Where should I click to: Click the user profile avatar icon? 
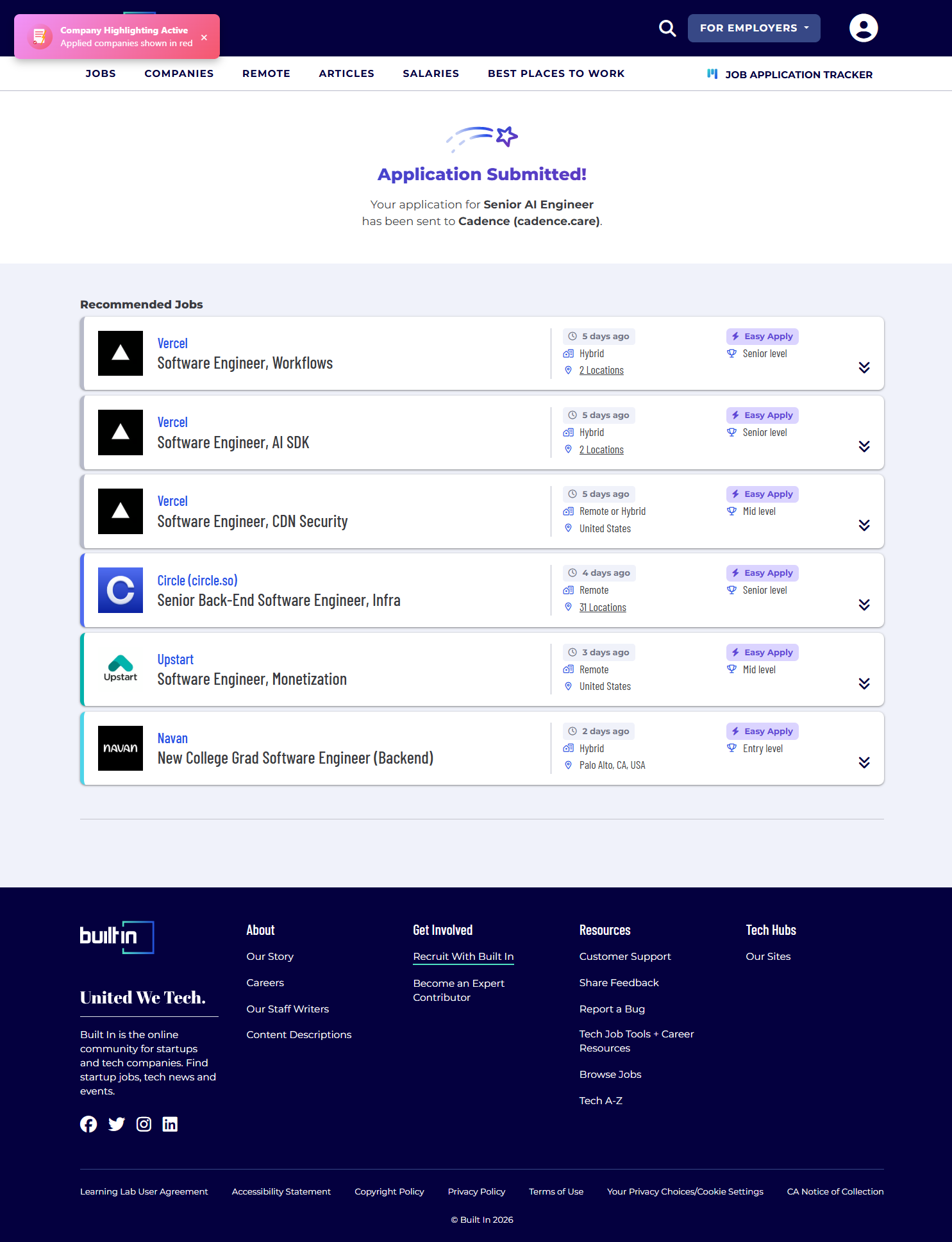(x=863, y=28)
